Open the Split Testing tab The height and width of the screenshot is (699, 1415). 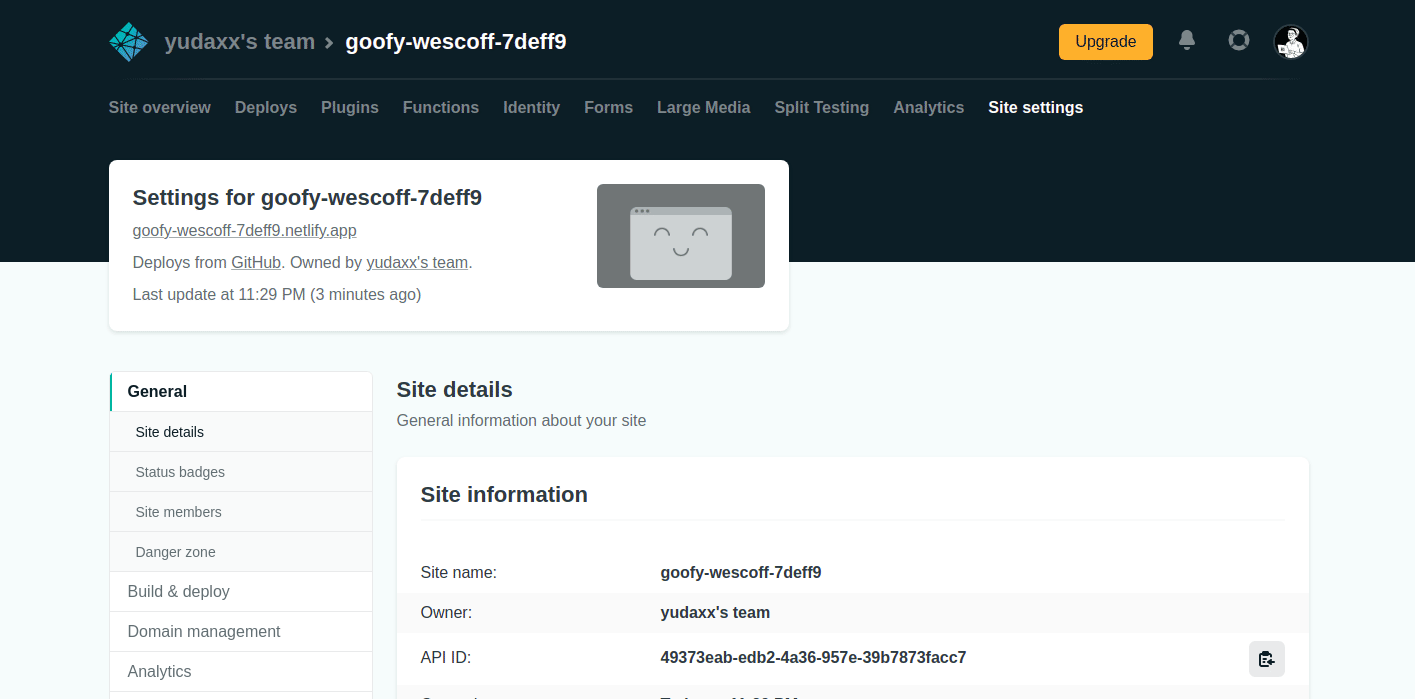[822, 107]
